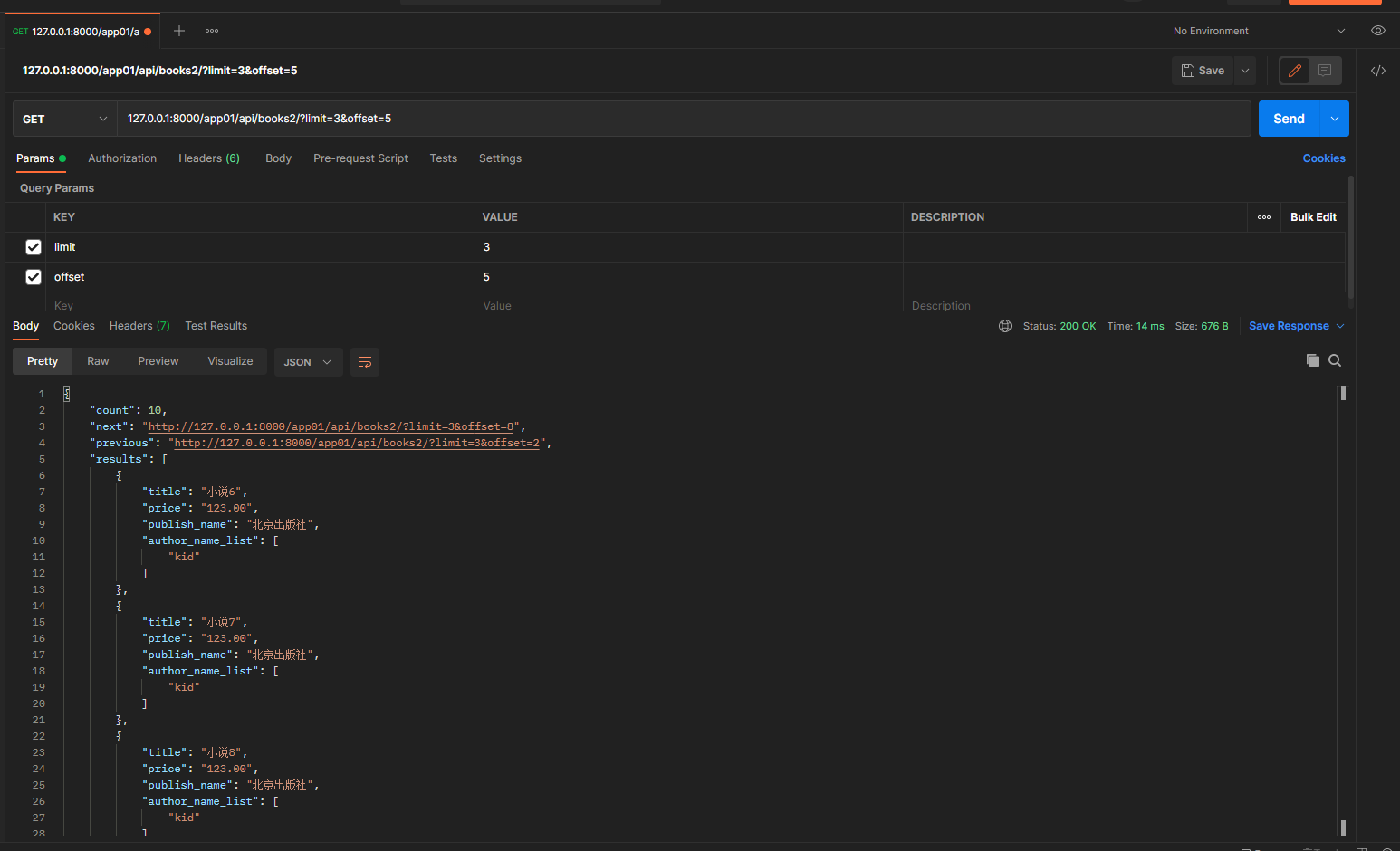Viewport: 1400px width, 851px height.
Task: Click the Size 676 B text
Action: click(1202, 326)
